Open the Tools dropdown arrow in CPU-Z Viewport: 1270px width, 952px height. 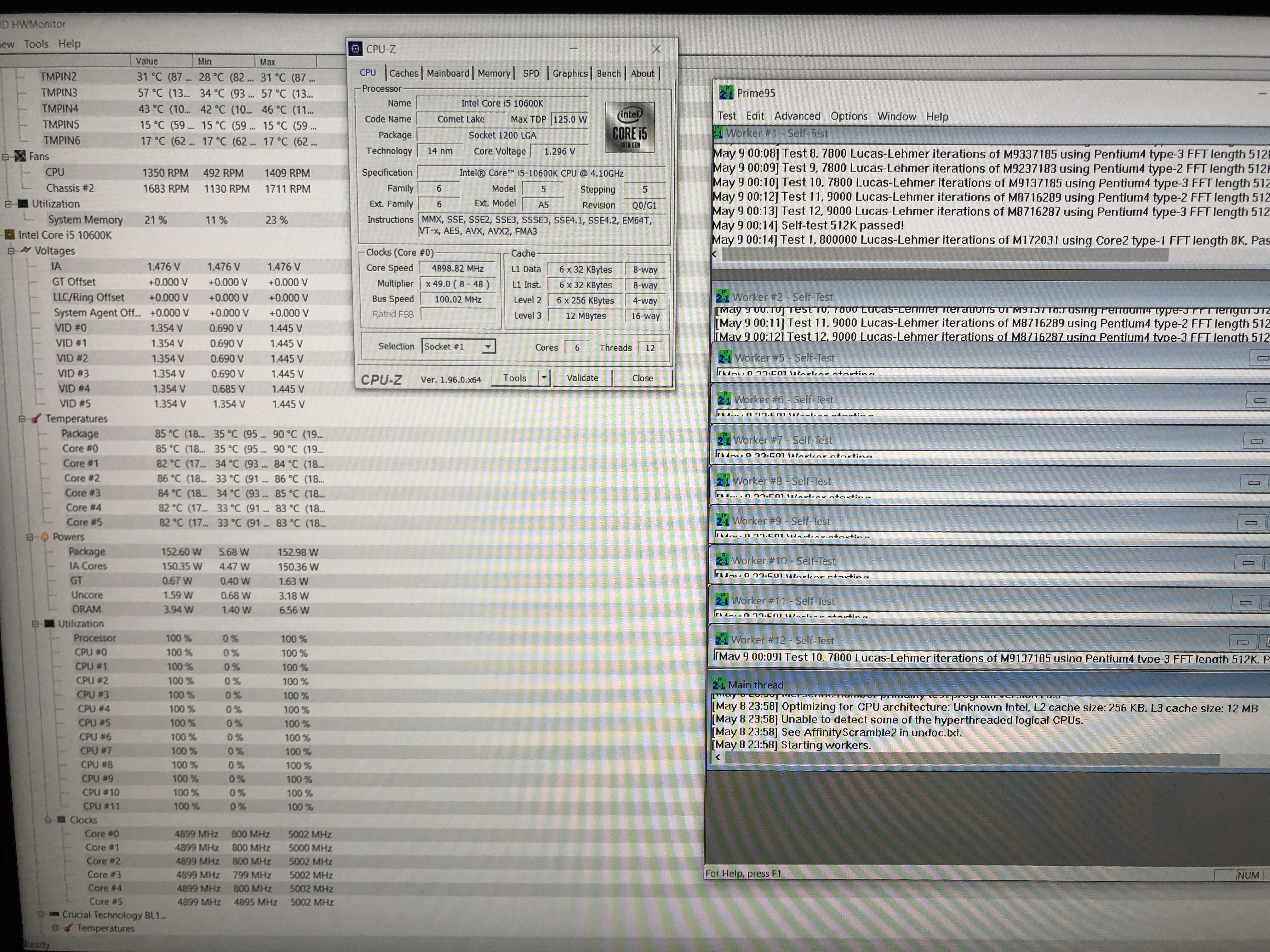(544, 377)
